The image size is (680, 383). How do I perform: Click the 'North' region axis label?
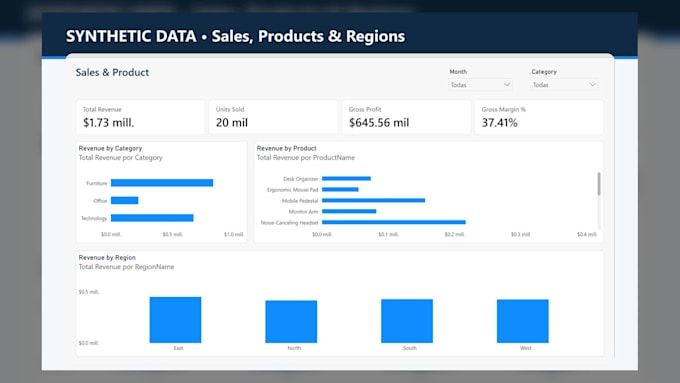point(294,348)
